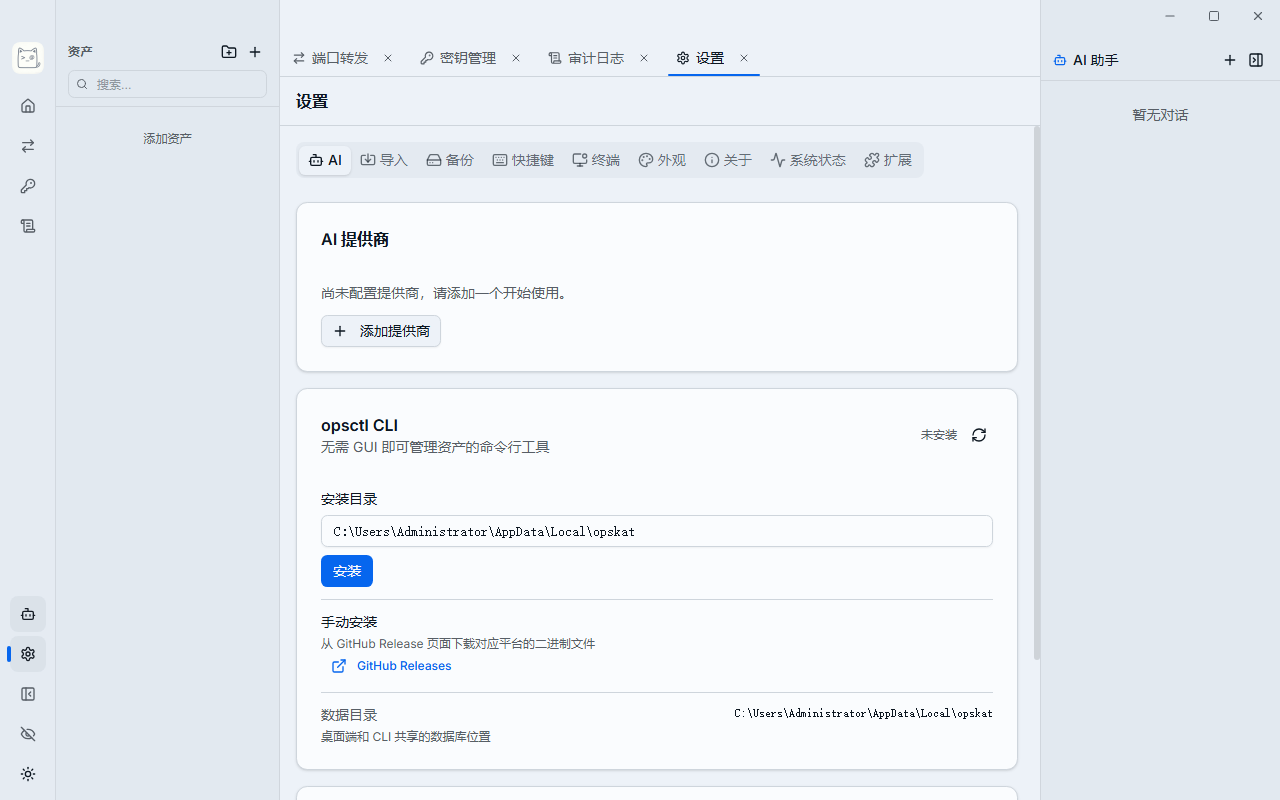Click the installation directory input field

(656, 531)
